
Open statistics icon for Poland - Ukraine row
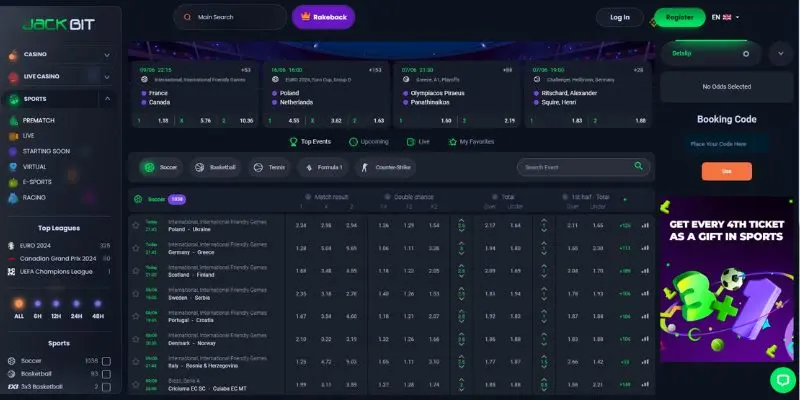click(x=645, y=225)
